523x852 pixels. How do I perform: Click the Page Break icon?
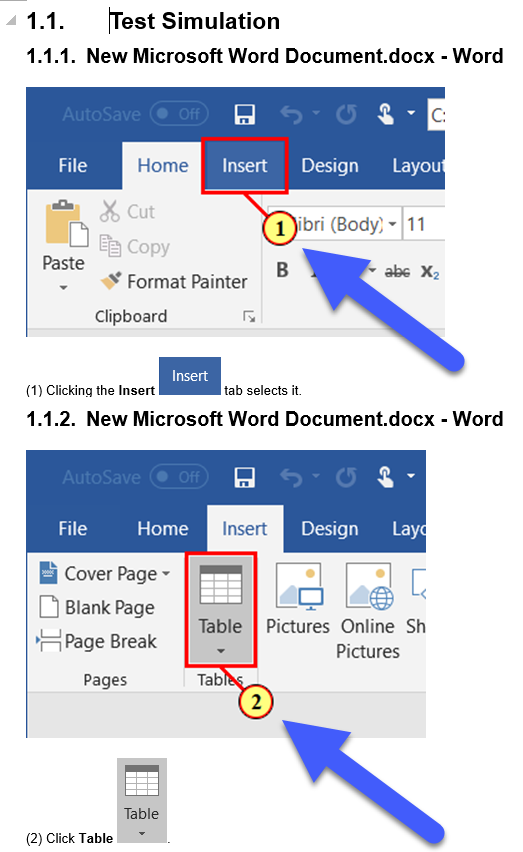[48, 640]
